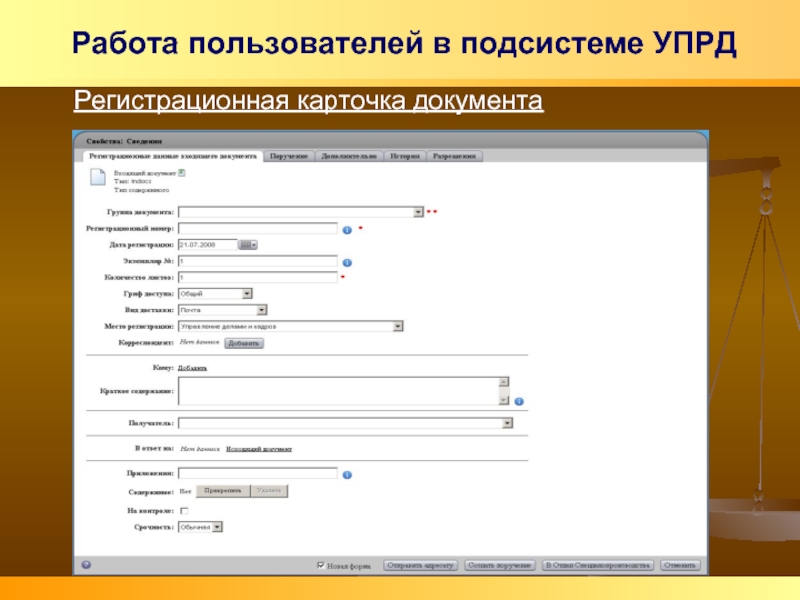800x600 pixels.
Task: Open the Поручение tab
Action: (x=289, y=156)
